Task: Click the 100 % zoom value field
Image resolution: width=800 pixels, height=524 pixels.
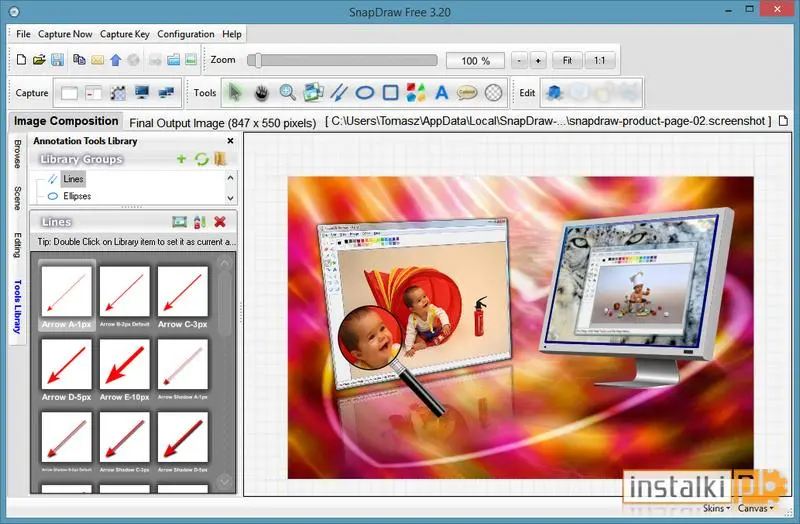Action: 475,61
